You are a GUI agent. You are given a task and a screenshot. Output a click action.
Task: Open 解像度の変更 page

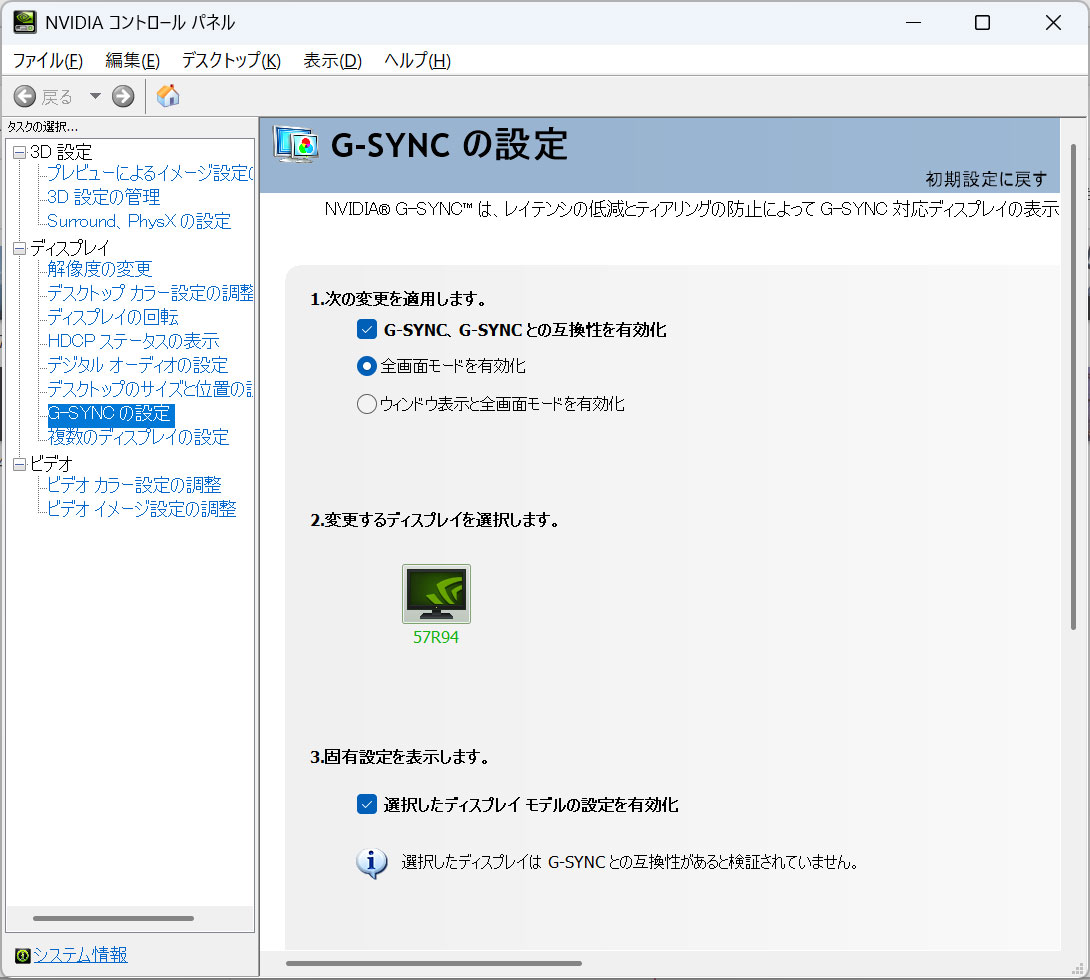tap(99, 269)
